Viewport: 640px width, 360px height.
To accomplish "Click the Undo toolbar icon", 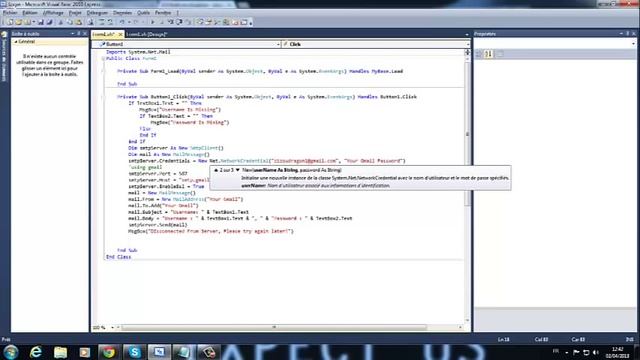I will point(122,22).
